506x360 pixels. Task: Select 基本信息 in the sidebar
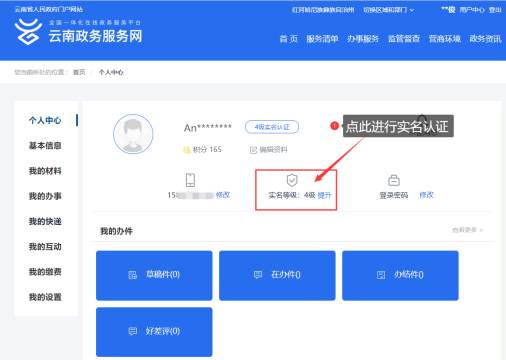point(45,146)
